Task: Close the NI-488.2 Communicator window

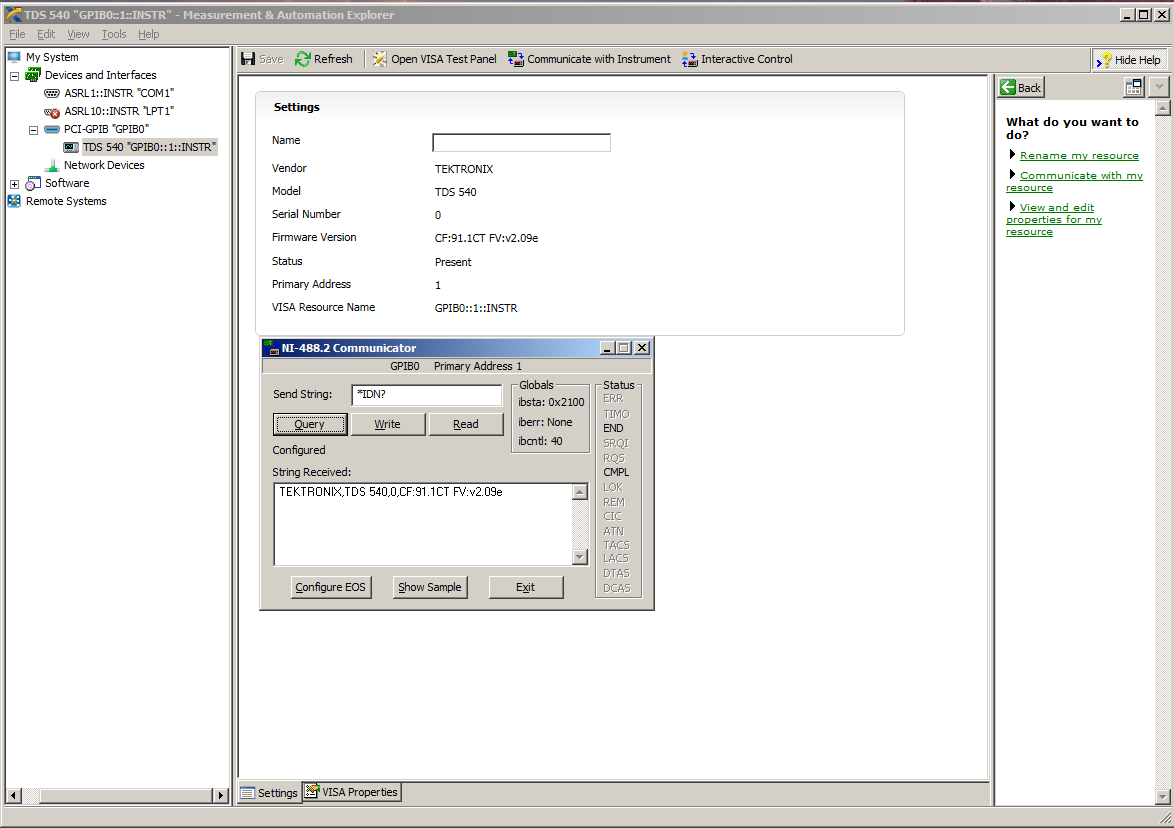Action: pos(642,348)
